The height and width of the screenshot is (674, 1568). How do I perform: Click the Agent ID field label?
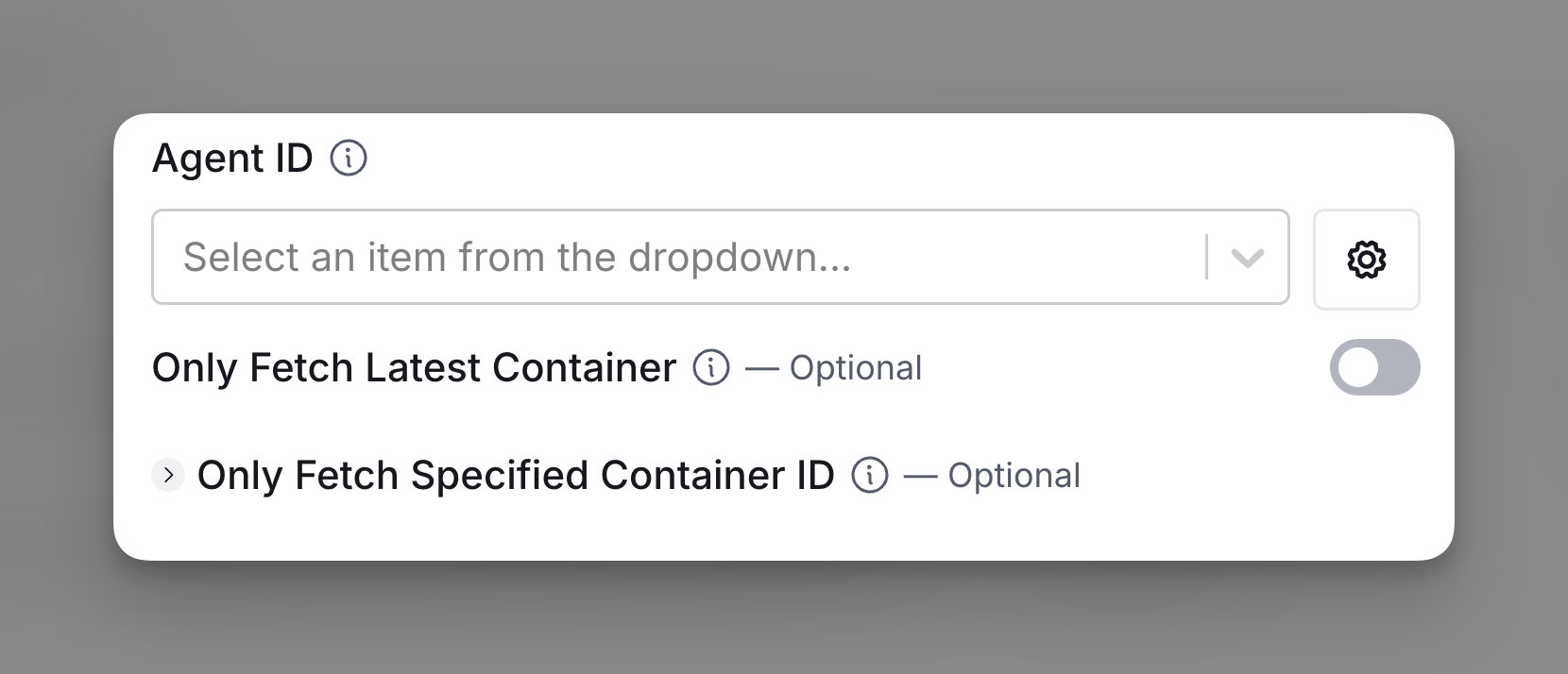point(232,158)
